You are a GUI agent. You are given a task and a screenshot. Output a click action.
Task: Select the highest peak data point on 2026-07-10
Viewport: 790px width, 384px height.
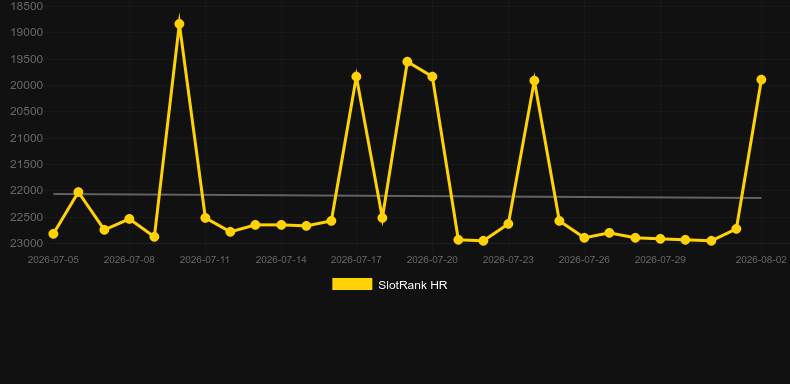179,24
